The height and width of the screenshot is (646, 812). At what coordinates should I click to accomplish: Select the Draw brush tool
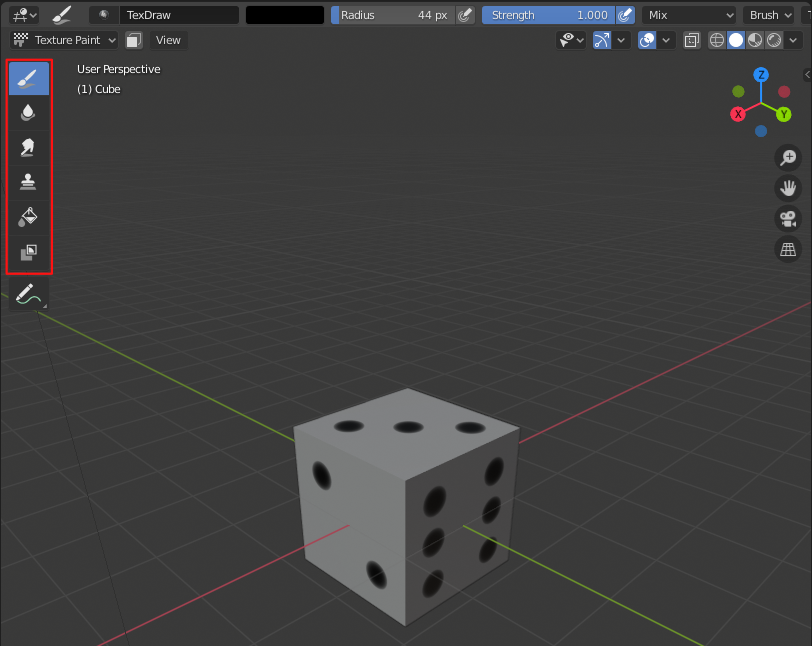coord(29,79)
